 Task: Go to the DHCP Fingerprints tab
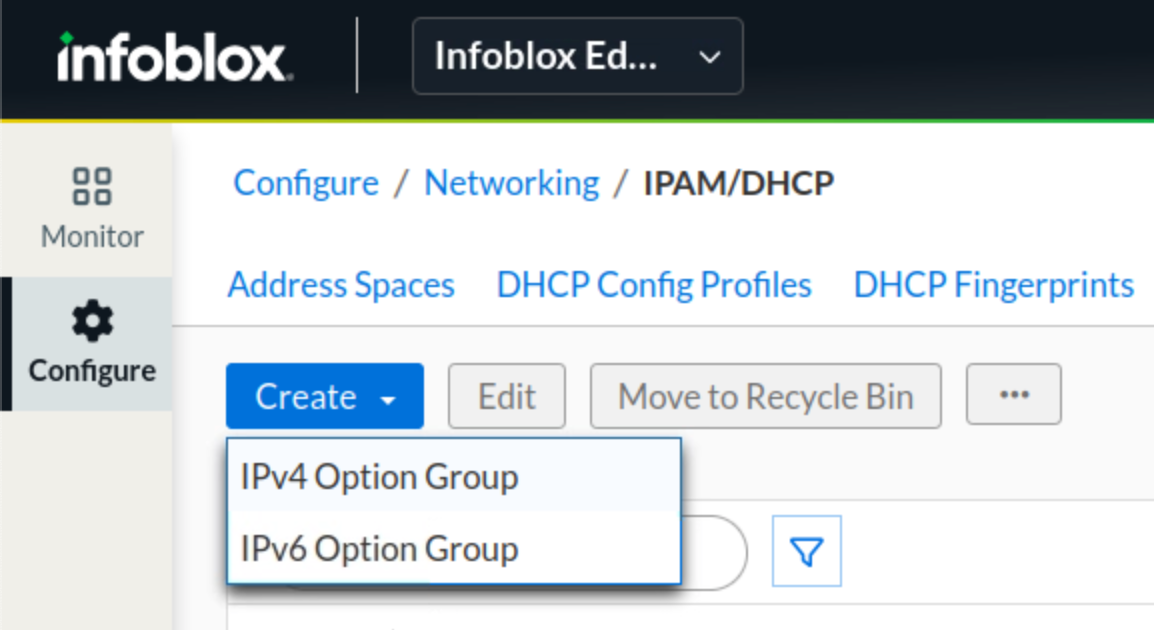993,285
